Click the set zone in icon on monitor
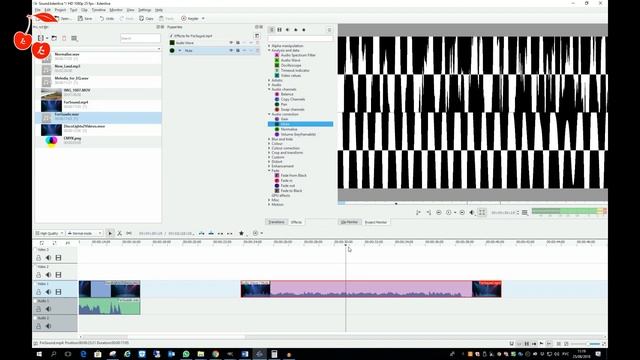Image resolution: width=640 pixels, height=360 pixels. click(418, 213)
